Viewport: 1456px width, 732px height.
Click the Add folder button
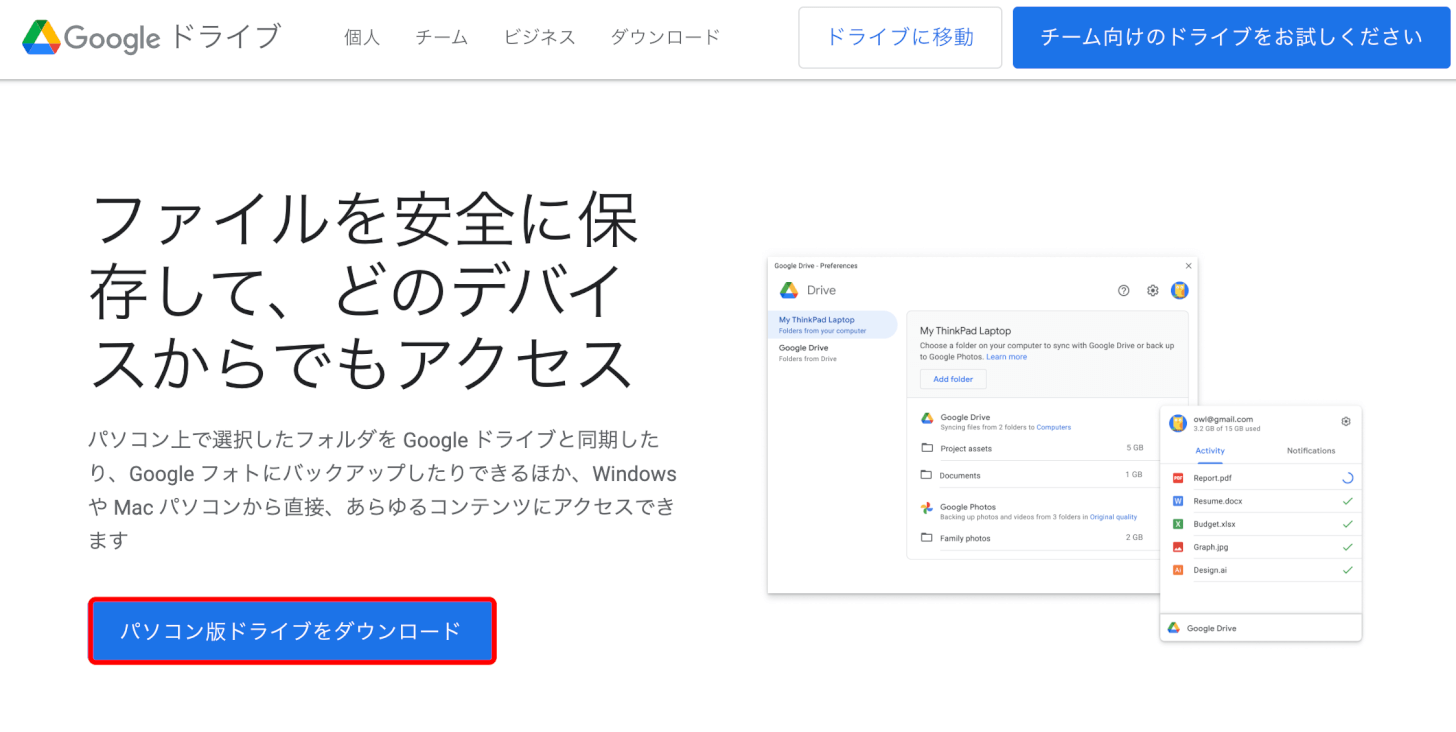coord(952,379)
